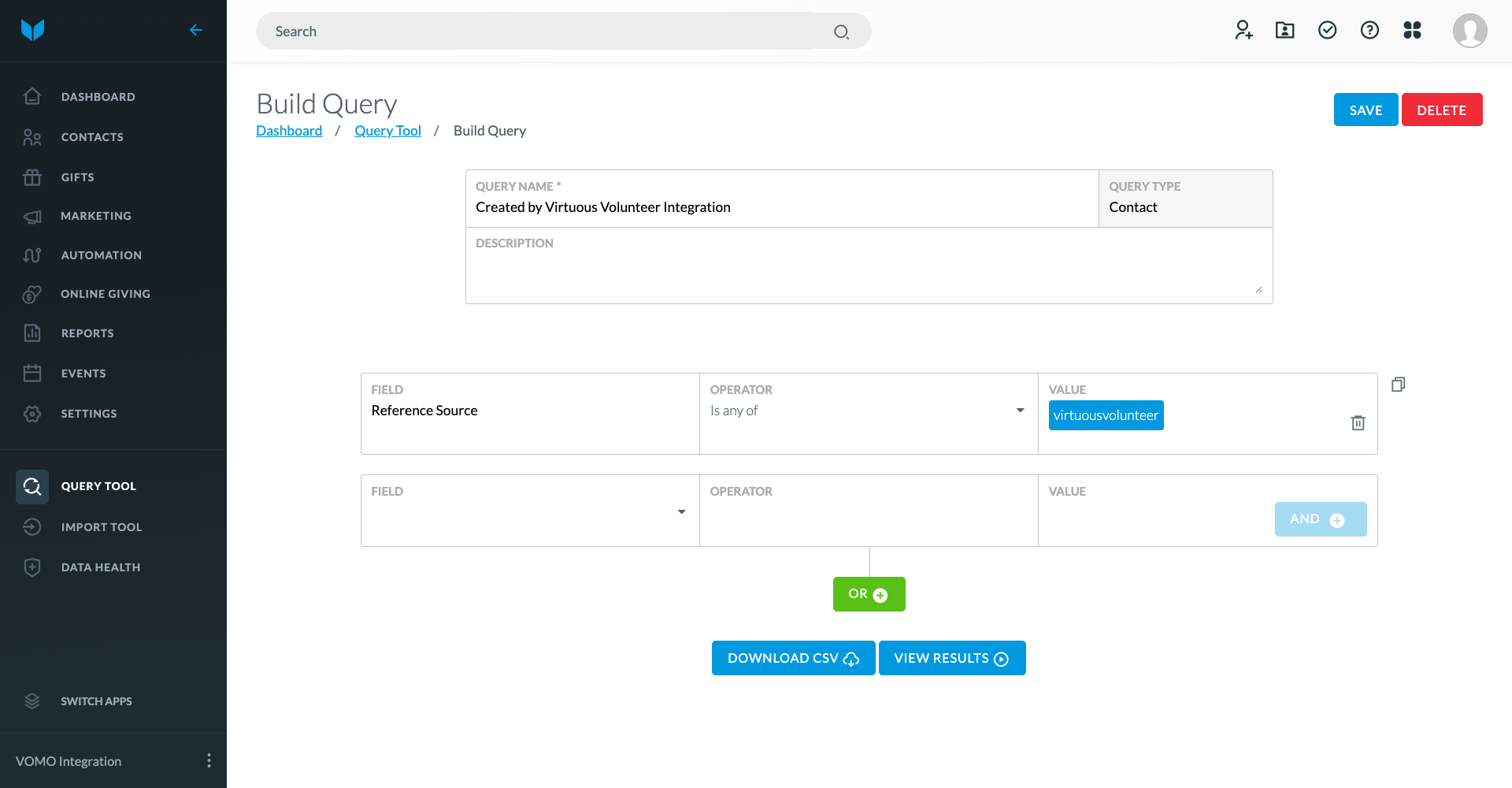Edit the Query Name field
The image size is (1512, 788).
click(782, 199)
